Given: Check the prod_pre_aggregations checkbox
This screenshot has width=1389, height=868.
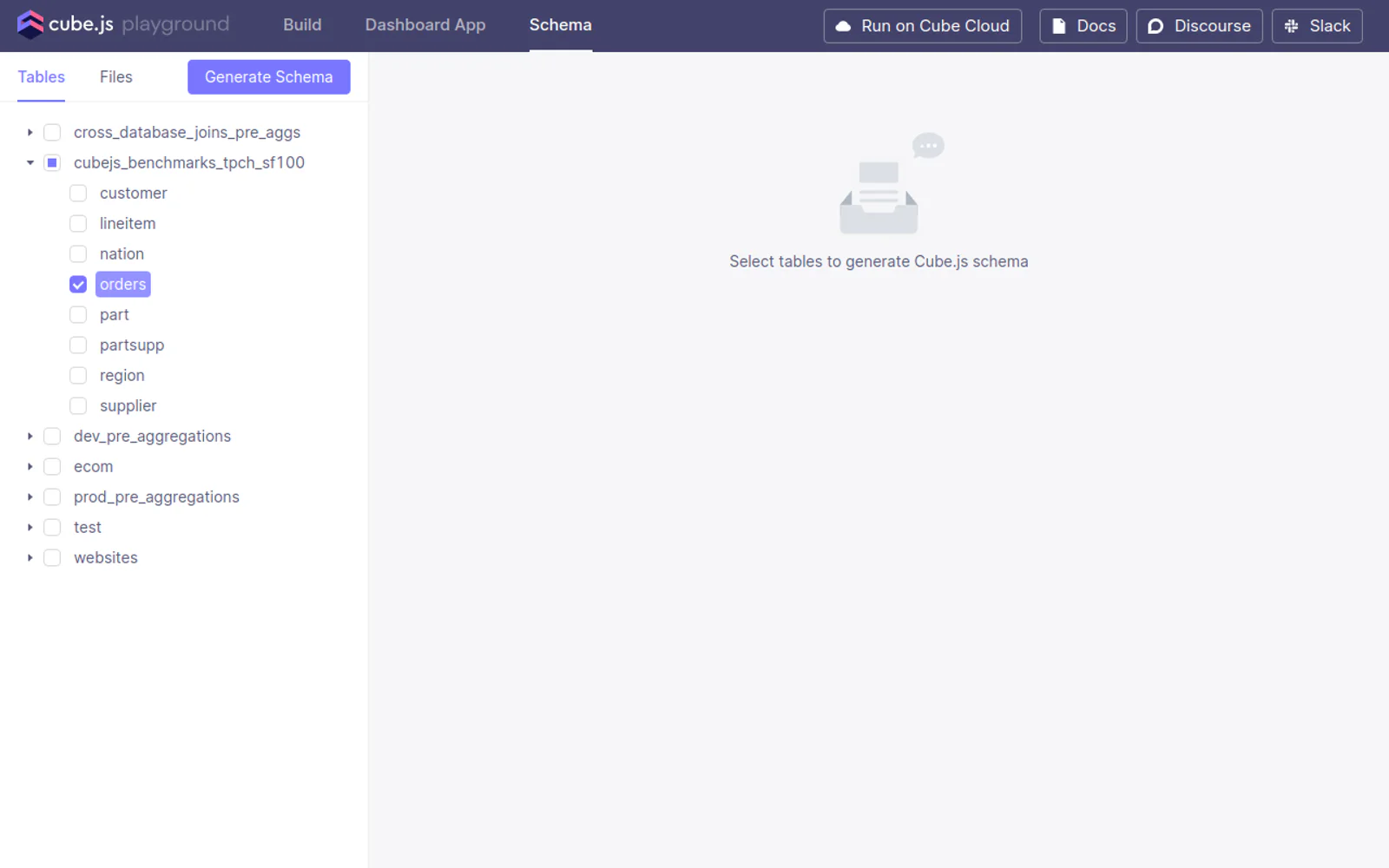Looking at the screenshot, I should click(x=52, y=496).
